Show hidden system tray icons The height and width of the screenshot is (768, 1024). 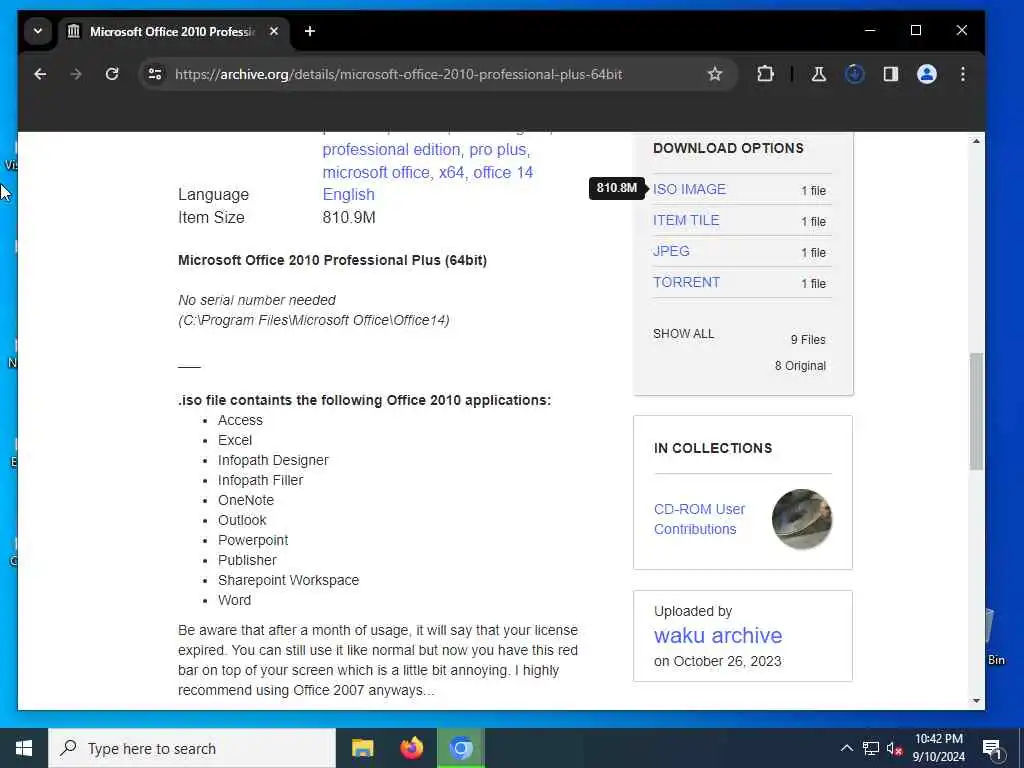coord(846,748)
